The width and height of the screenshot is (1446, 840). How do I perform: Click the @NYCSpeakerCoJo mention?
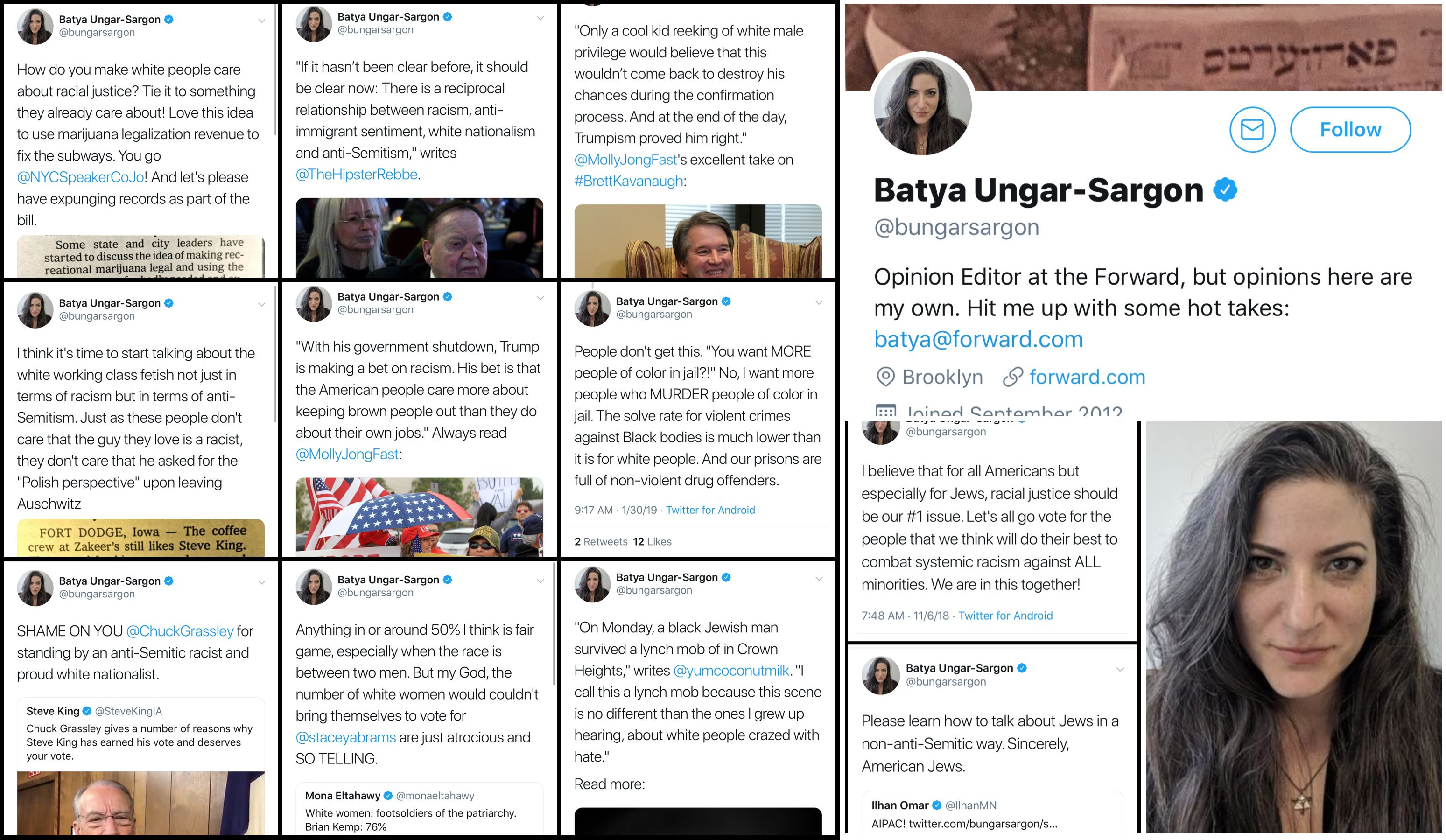click(x=80, y=177)
